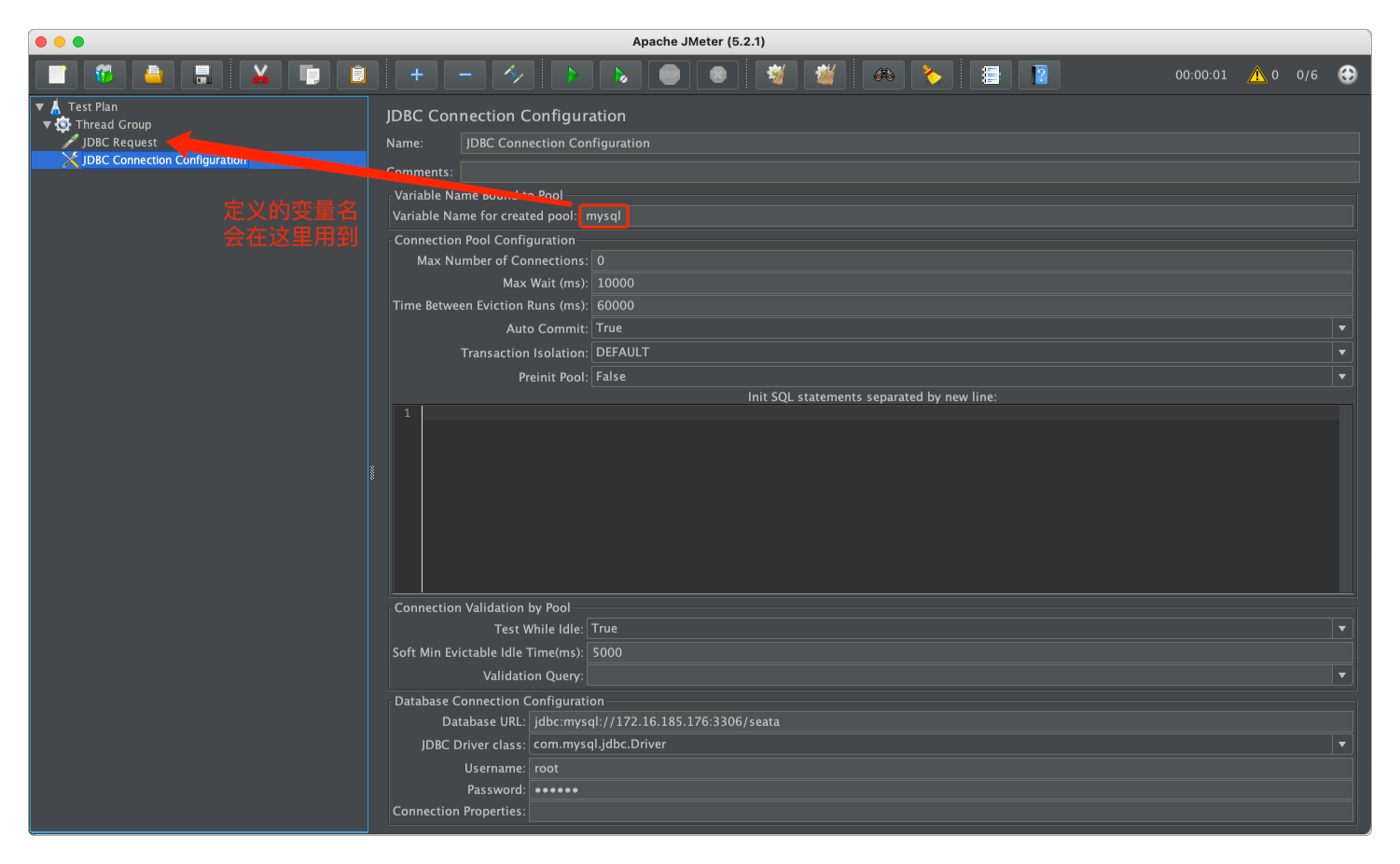Open Search with the binoculars icon
Screen dimensions: 1400x864
pos(883,75)
